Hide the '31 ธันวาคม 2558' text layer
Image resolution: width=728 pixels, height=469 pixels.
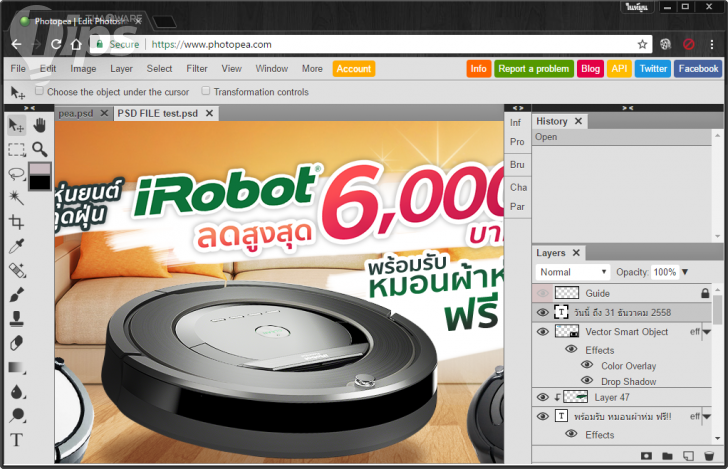[542, 313]
